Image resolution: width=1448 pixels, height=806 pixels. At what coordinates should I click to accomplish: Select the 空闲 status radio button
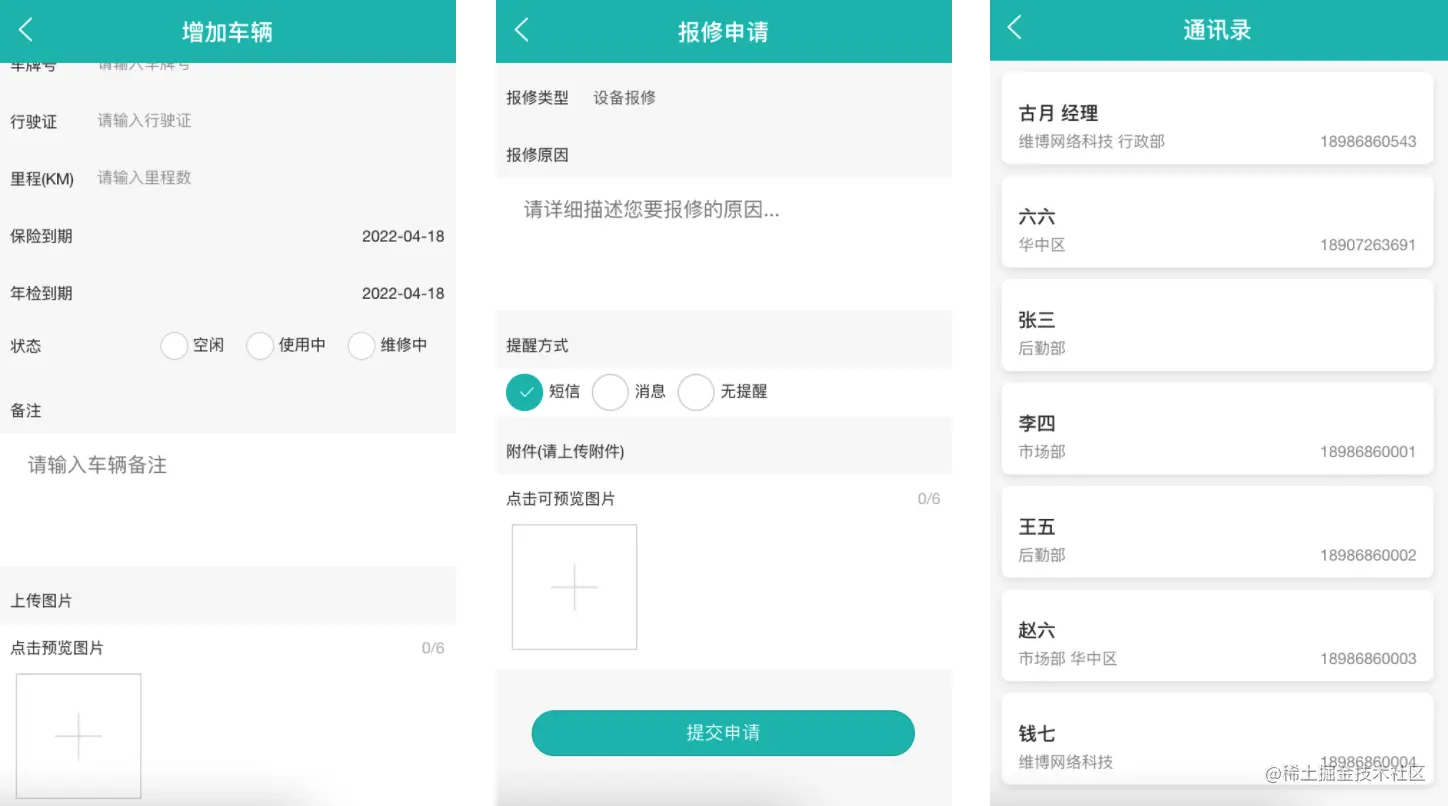[174, 346]
